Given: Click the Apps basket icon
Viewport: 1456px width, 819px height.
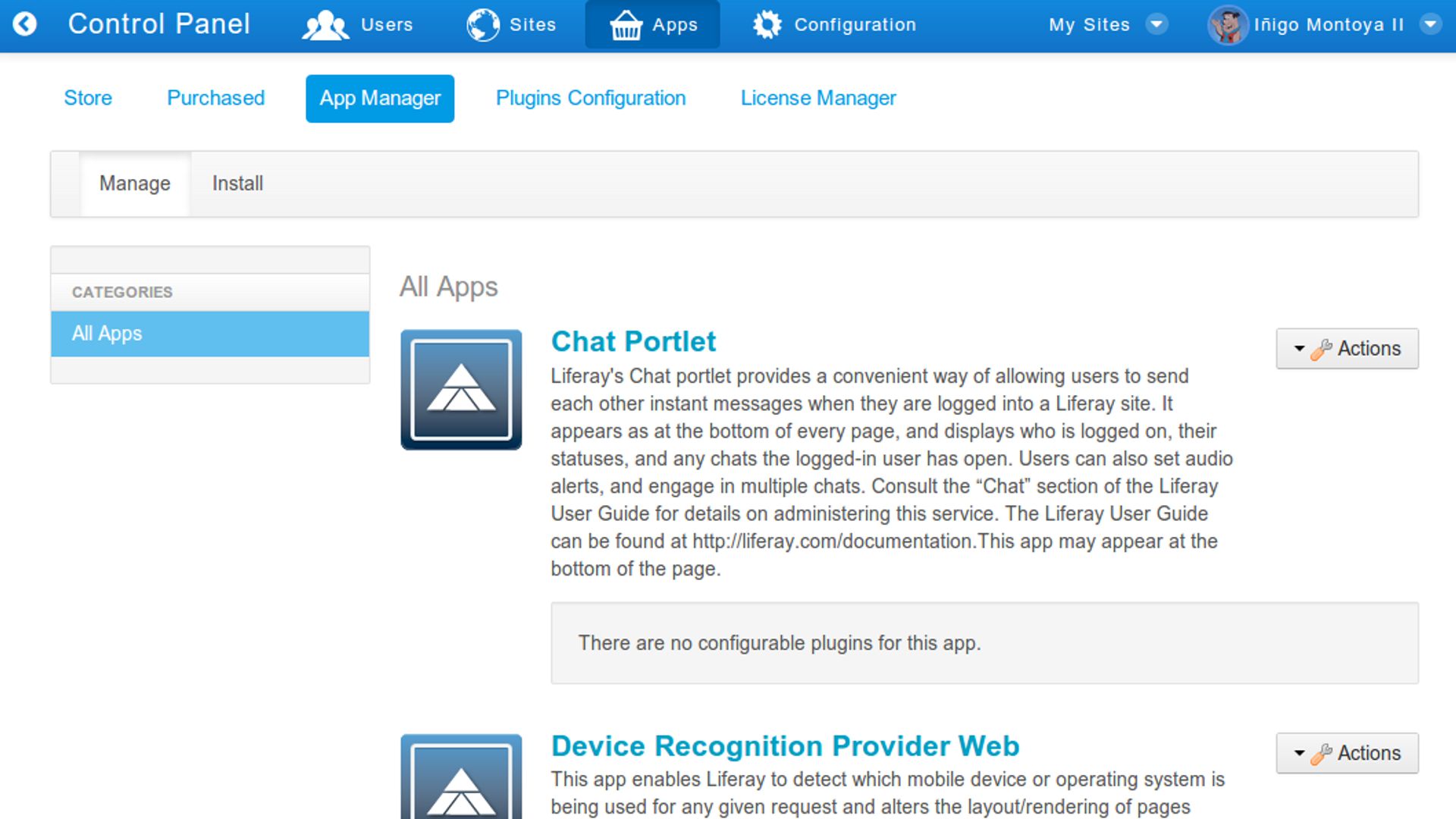Looking at the screenshot, I should pos(626,25).
